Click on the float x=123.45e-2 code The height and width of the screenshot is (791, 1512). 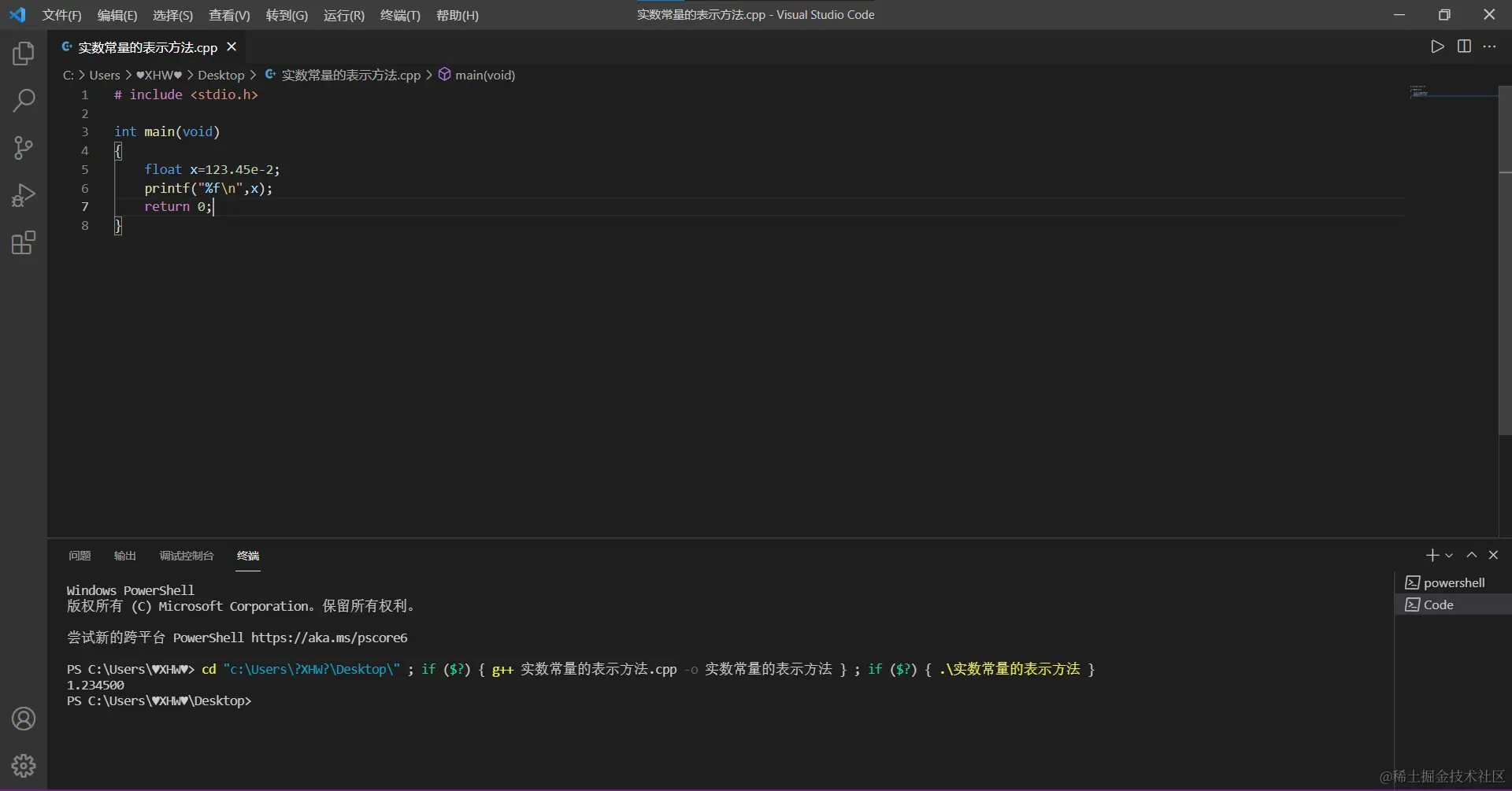[x=212, y=169]
